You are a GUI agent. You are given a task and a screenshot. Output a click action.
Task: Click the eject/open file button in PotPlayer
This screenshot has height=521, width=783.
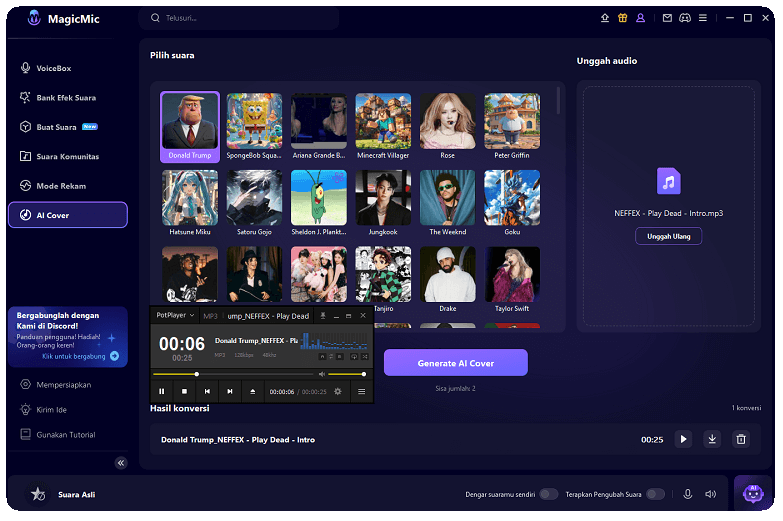[253, 391]
